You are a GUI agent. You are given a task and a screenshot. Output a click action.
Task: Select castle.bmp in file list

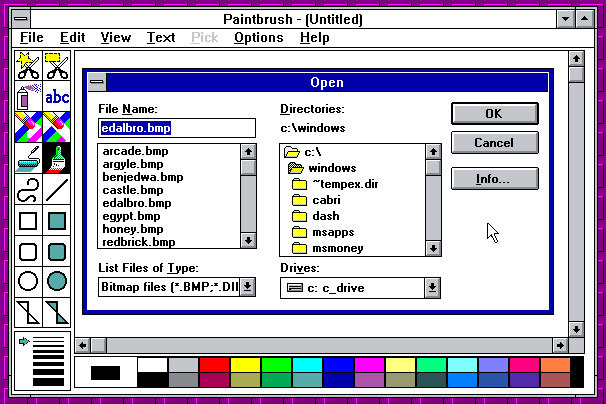tap(133, 190)
